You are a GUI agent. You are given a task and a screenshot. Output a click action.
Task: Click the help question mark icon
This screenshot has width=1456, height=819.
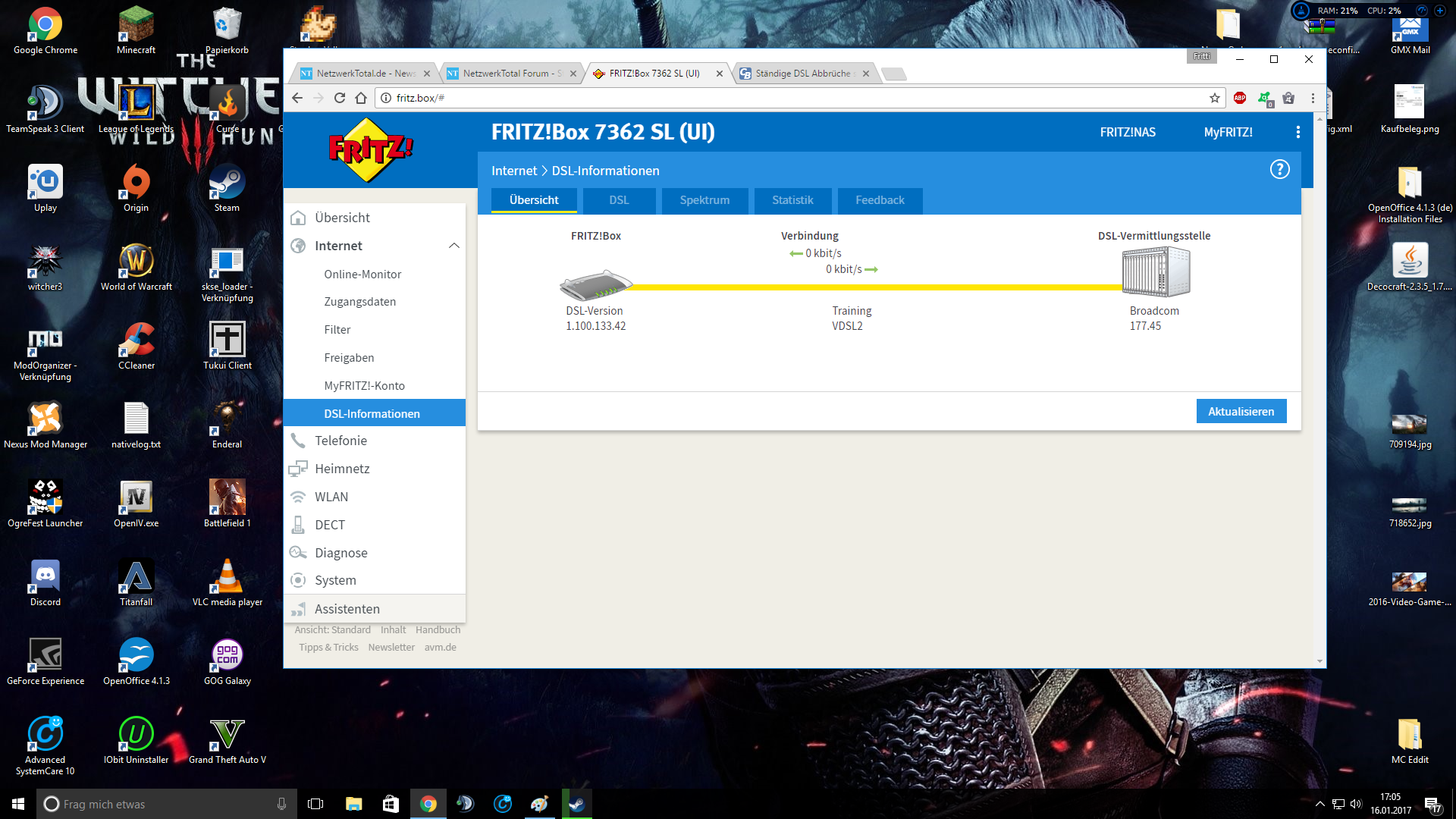click(1279, 170)
